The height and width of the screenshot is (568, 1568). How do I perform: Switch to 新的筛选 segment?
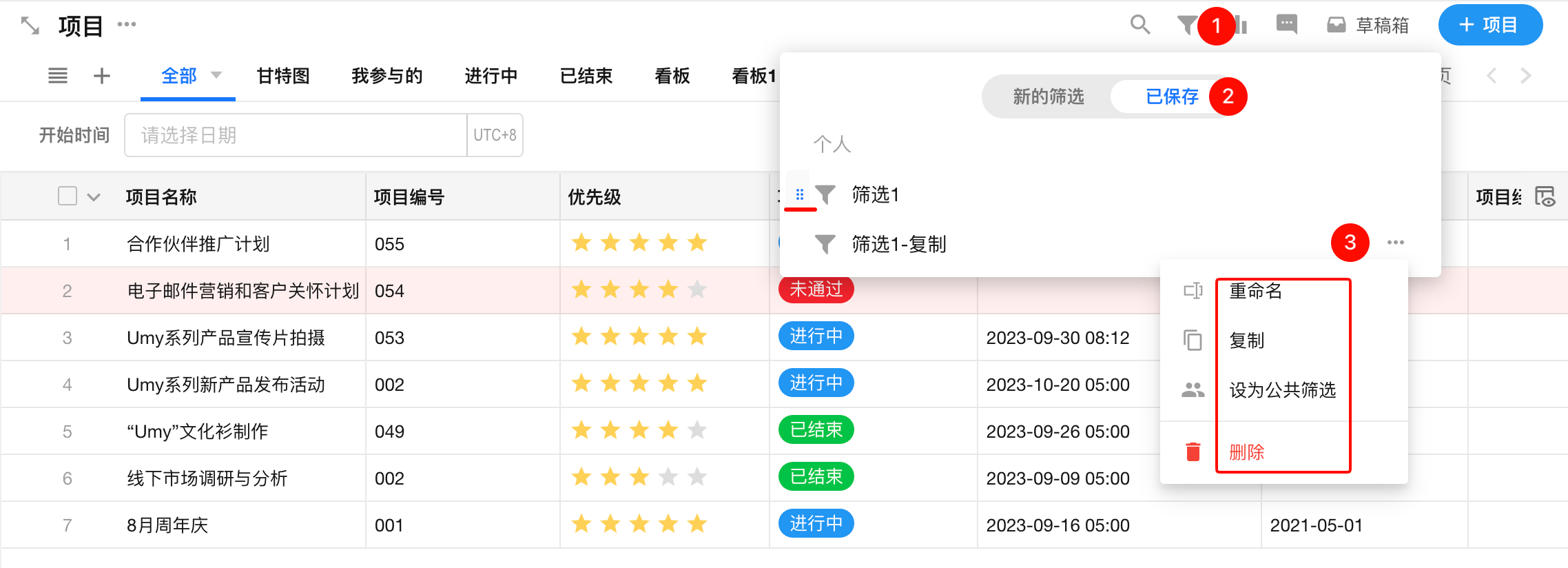1048,97
